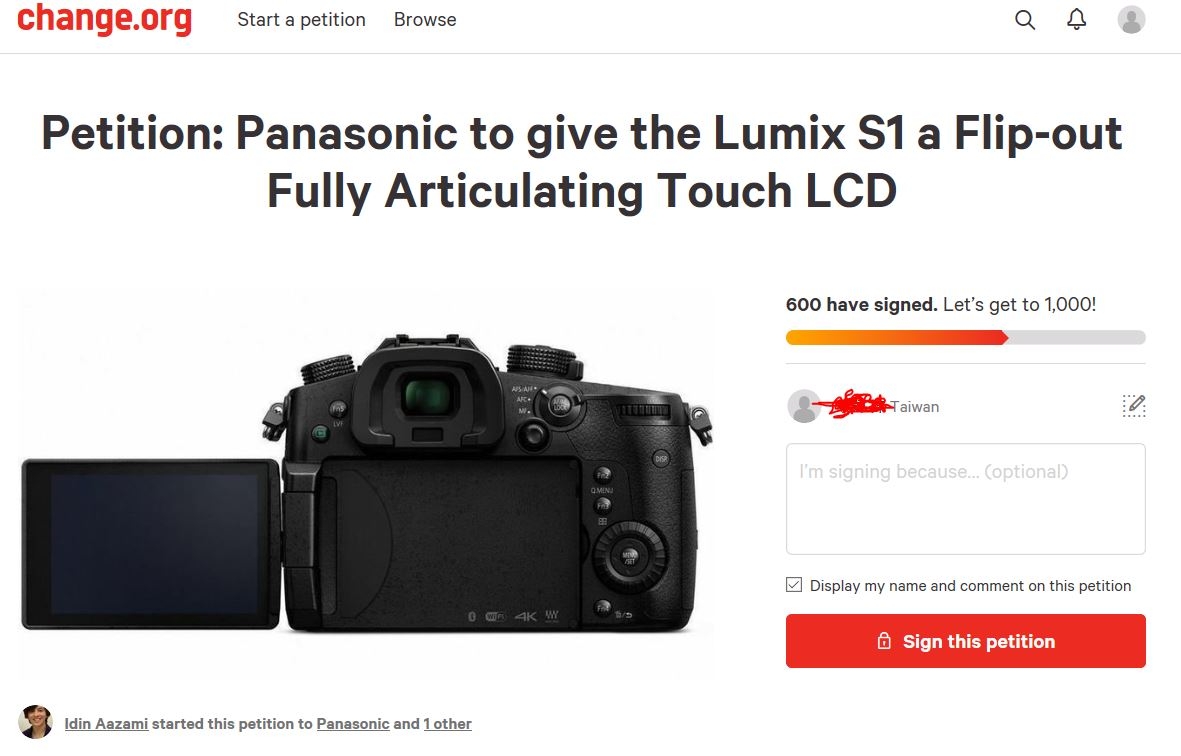Click the change.org logo
The height and width of the screenshot is (756, 1181).
coord(105,19)
